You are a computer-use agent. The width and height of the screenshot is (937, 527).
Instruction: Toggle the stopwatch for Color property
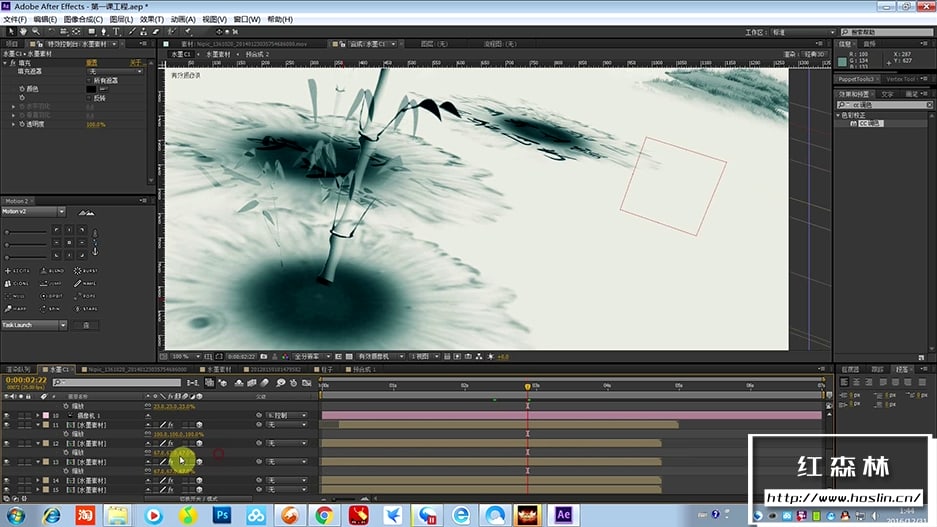pyautogui.click(x=22, y=89)
